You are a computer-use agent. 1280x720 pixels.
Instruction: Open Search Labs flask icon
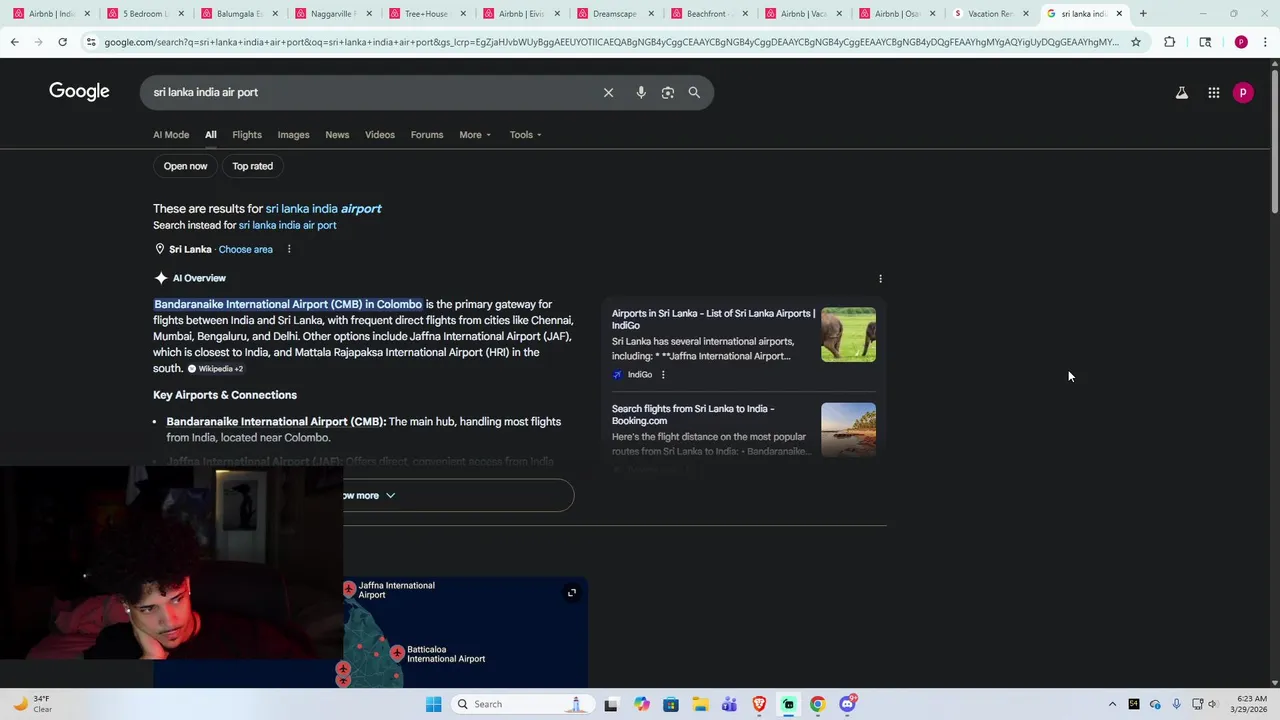pyautogui.click(x=1182, y=92)
